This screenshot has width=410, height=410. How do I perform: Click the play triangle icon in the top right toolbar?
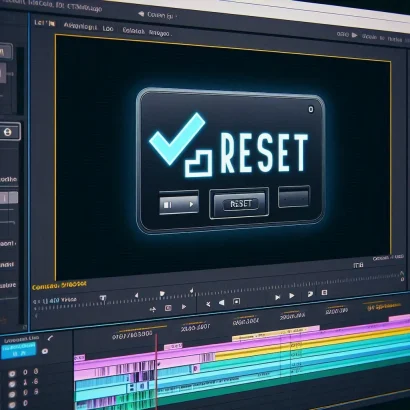pyautogui.click(x=354, y=35)
